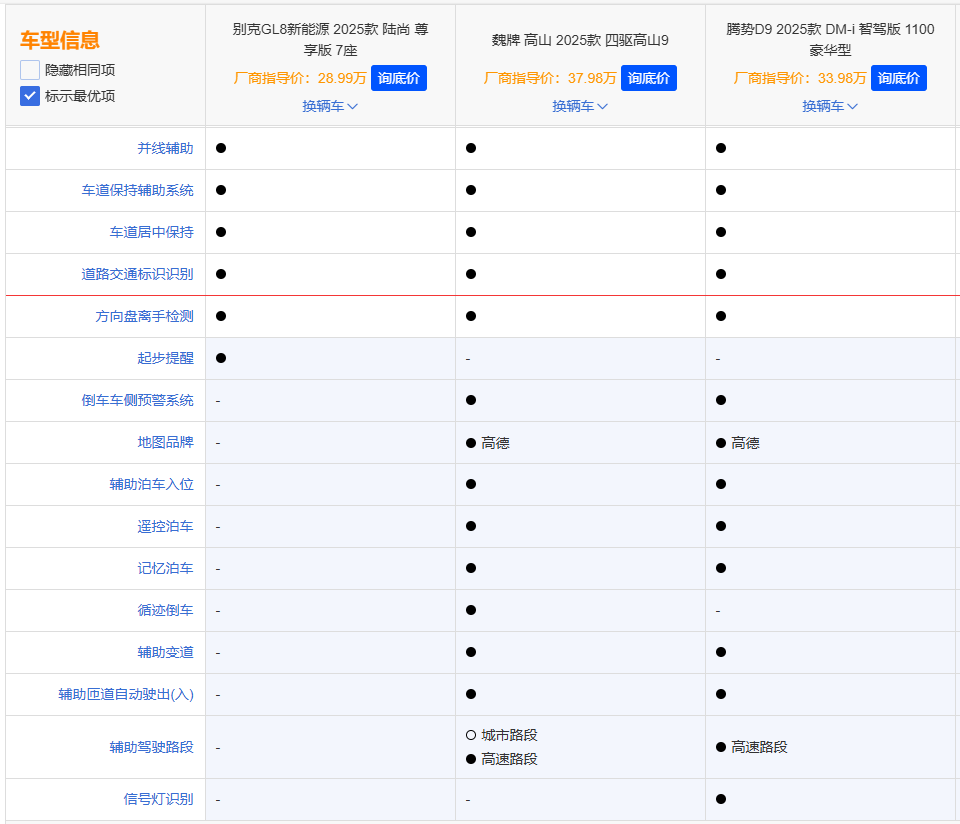Click the 车道保持辅助系统 parameter link
960x824 pixels.
click(x=138, y=190)
